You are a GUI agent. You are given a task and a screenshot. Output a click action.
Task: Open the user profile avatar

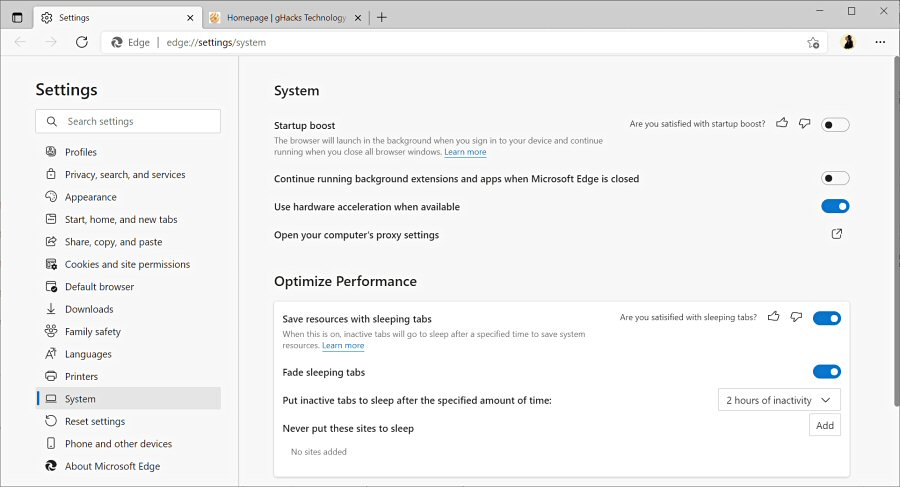click(x=848, y=42)
